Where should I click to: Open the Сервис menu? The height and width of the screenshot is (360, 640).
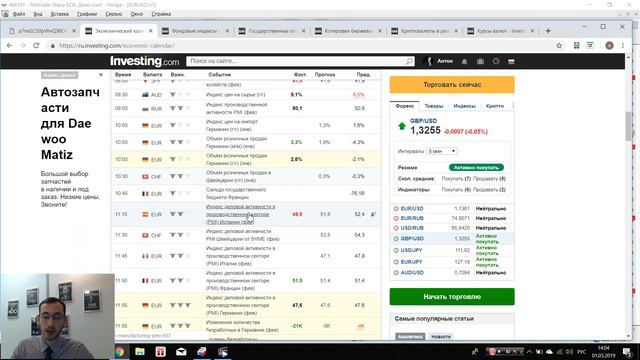pos(114,14)
